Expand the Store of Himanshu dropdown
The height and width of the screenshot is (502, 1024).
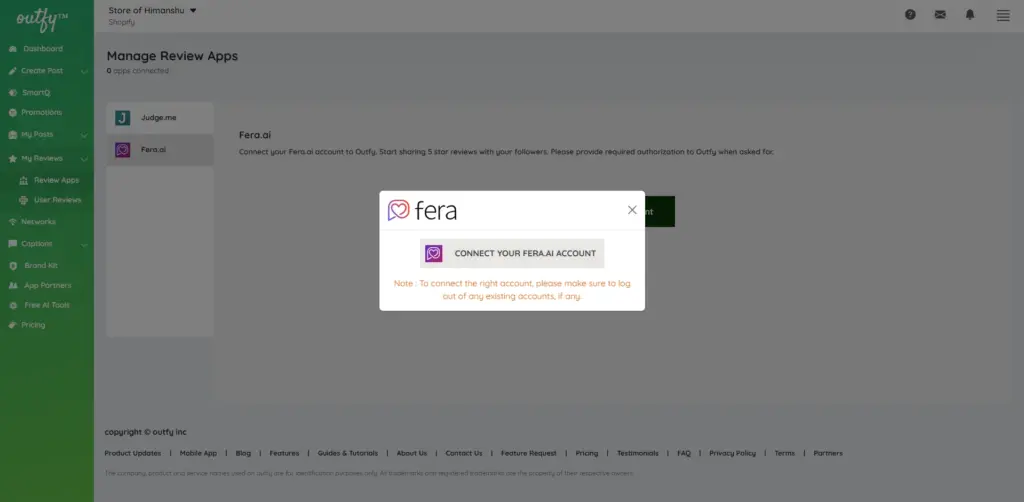[x=193, y=11]
